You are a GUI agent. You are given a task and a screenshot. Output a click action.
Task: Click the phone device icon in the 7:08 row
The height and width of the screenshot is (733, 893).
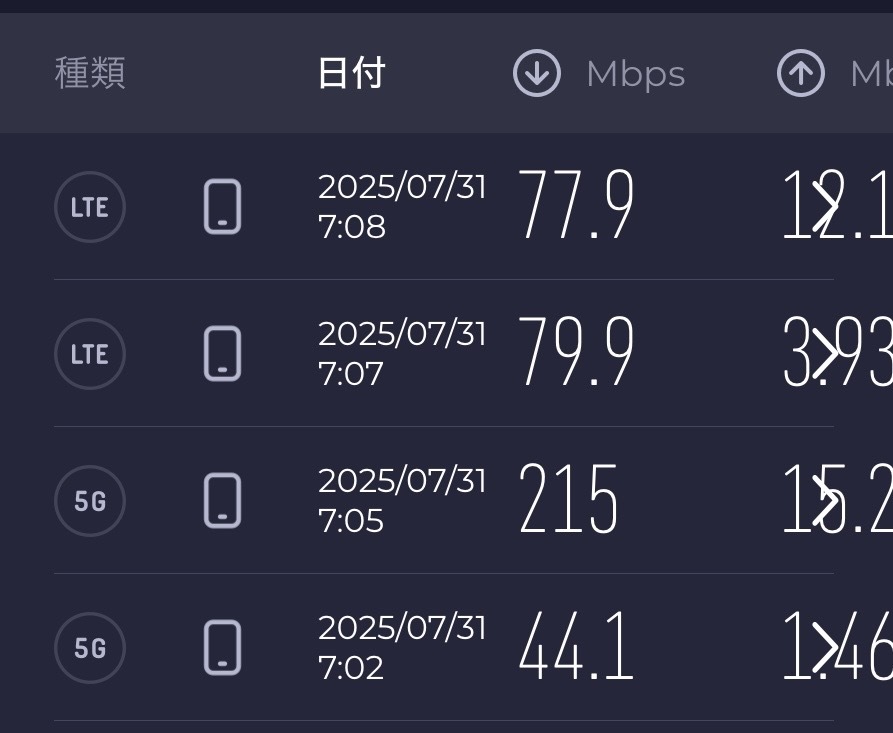[222, 207]
